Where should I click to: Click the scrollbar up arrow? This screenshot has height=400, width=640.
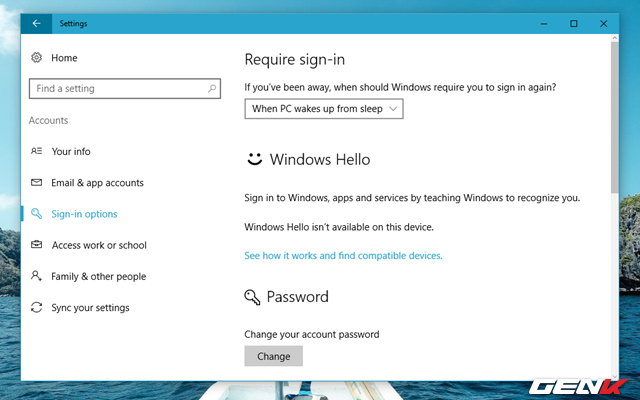tap(615, 38)
